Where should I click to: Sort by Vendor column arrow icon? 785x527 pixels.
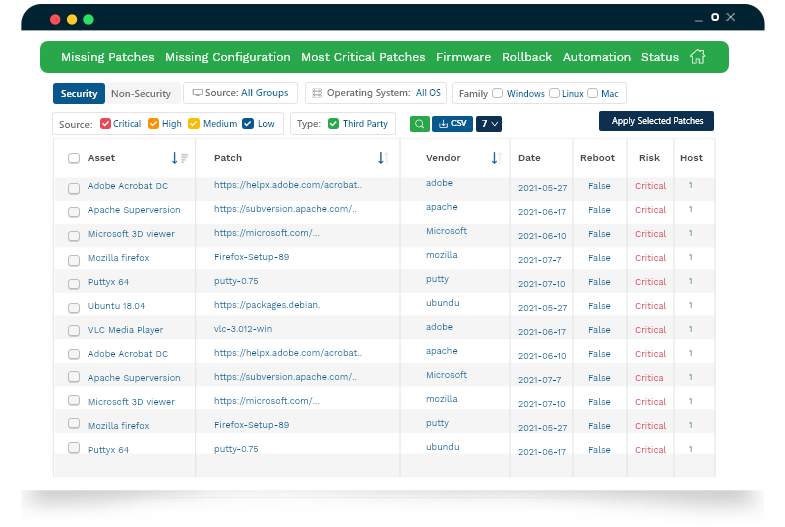[x=497, y=158]
